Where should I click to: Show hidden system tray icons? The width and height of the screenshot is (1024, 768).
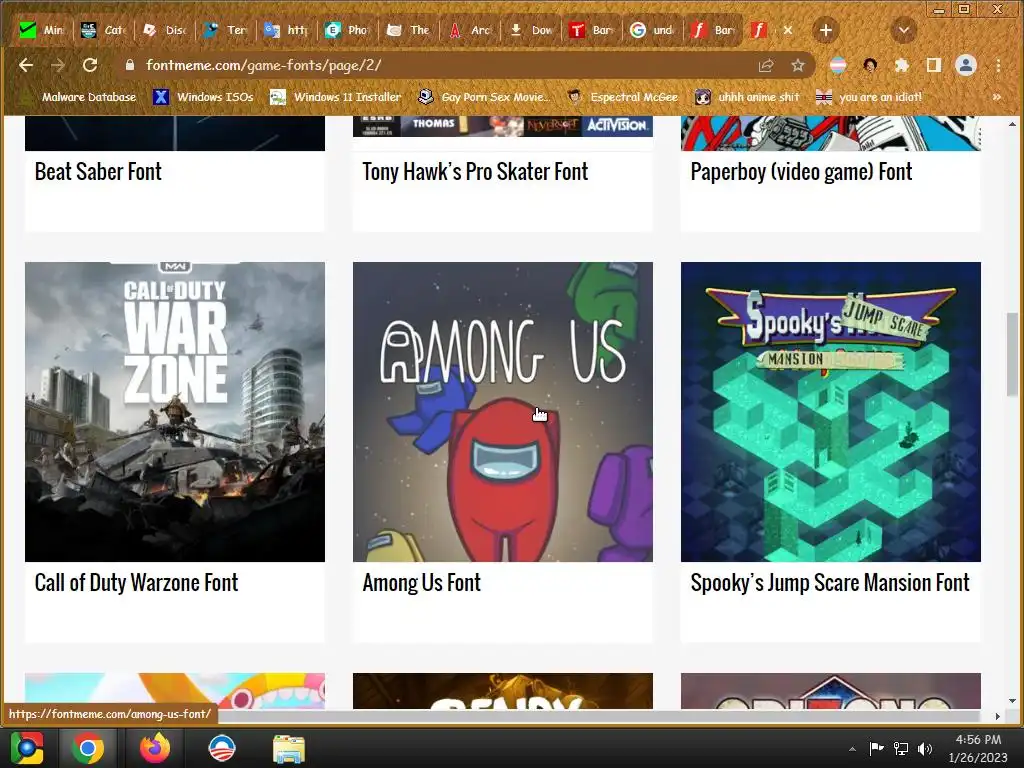(x=852, y=749)
